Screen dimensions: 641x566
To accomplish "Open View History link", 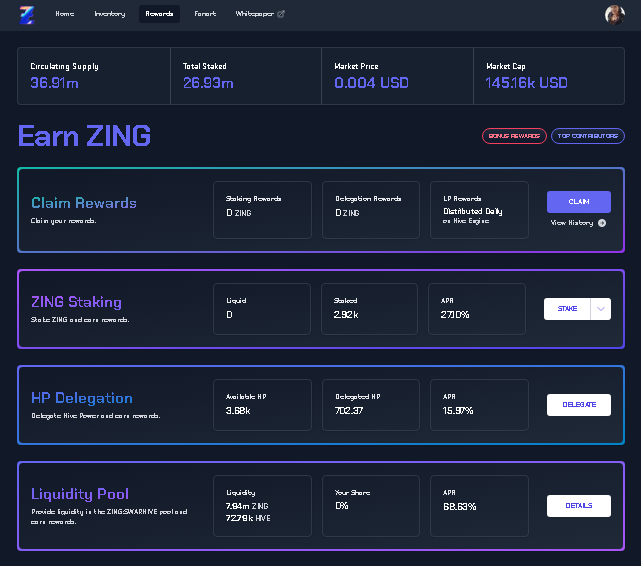I will (572, 223).
